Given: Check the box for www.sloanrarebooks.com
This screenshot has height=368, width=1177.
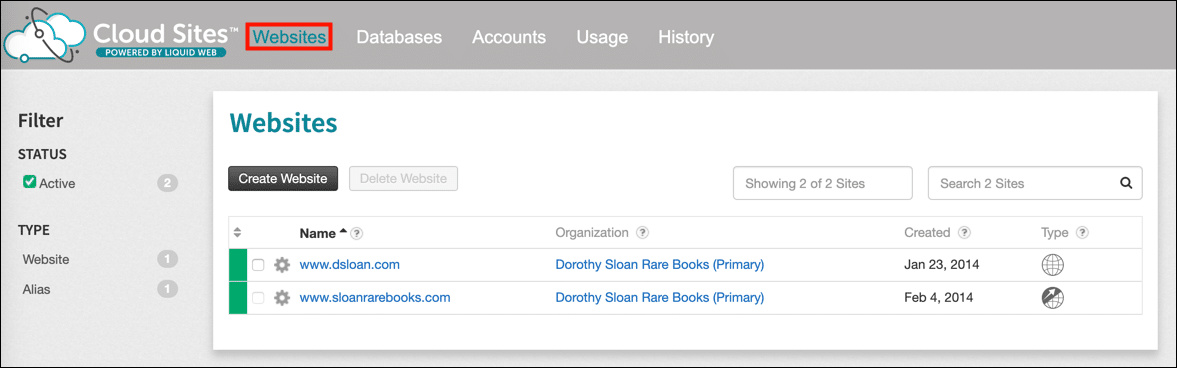Looking at the screenshot, I should coord(258,298).
